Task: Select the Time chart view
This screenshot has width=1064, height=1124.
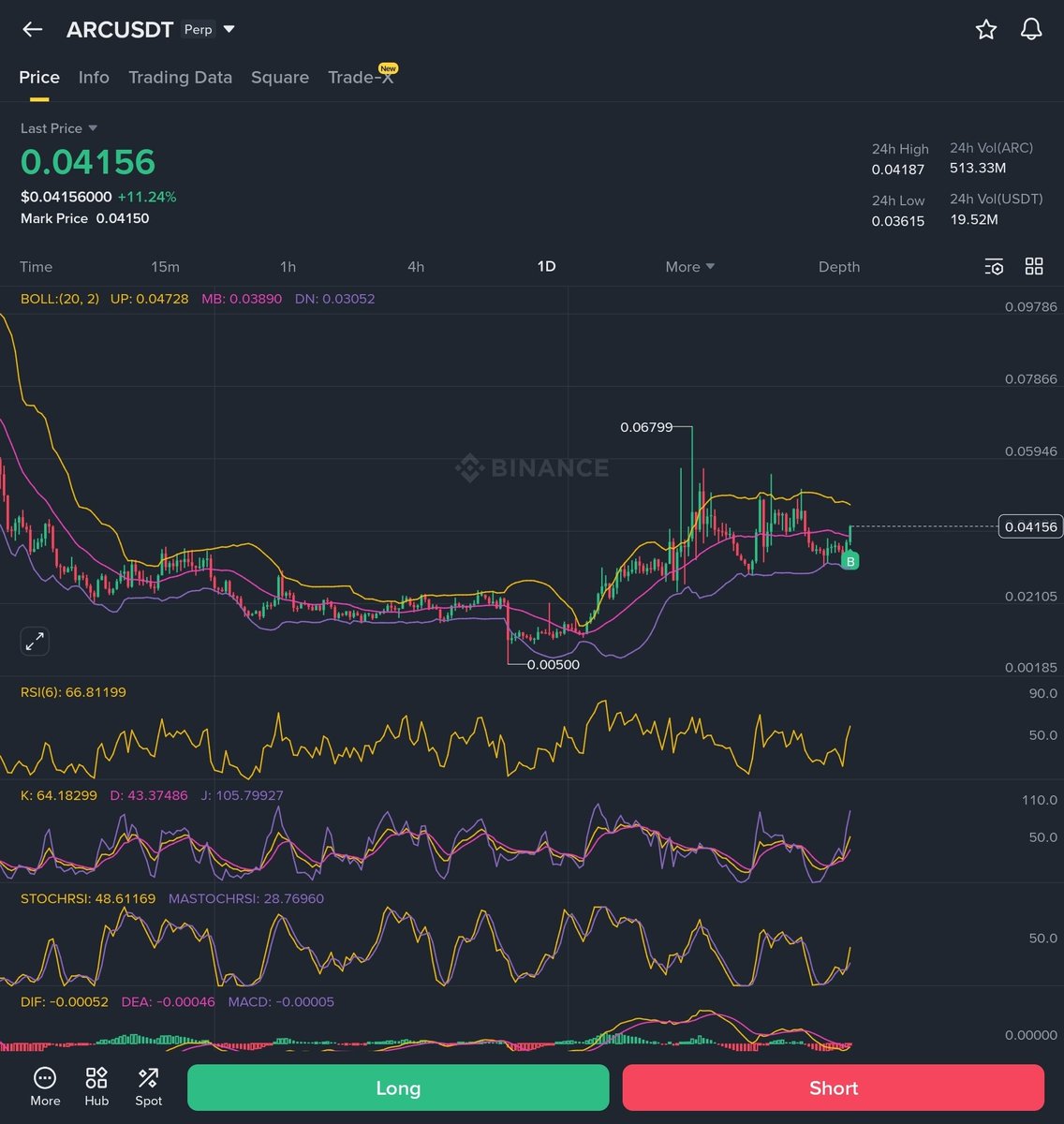Action: pyautogui.click(x=37, y=267)
